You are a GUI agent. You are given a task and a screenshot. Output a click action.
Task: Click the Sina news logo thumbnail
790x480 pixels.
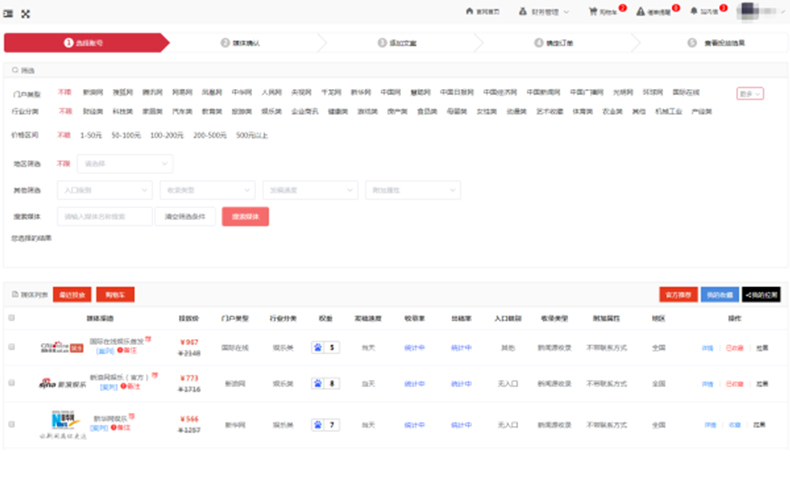(58, 384)
